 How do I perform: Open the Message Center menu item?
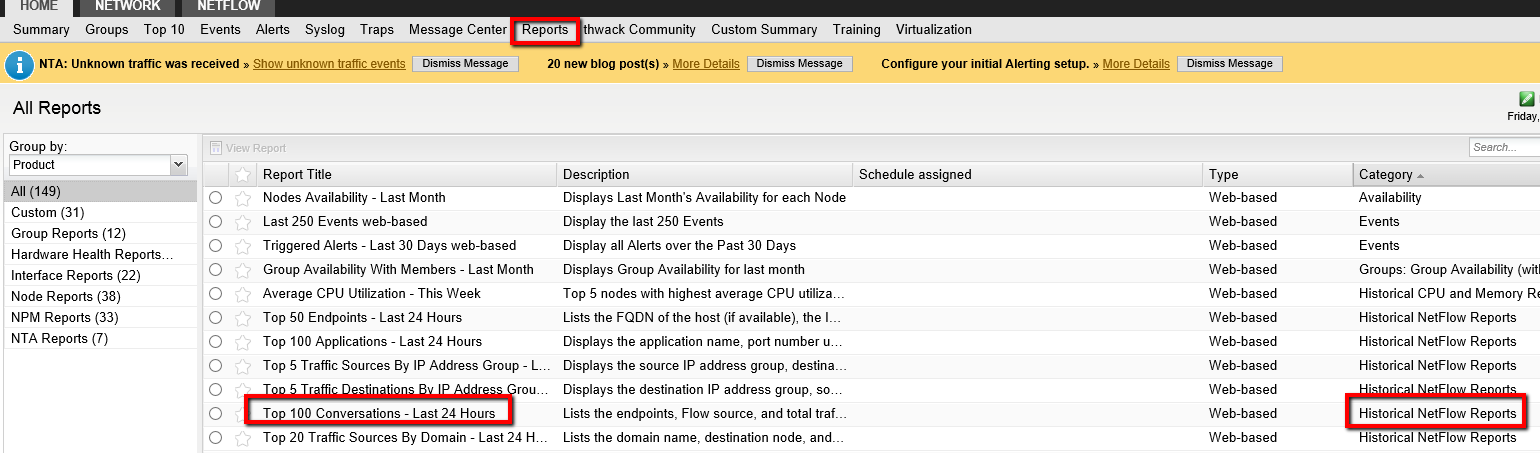point(458,30)
